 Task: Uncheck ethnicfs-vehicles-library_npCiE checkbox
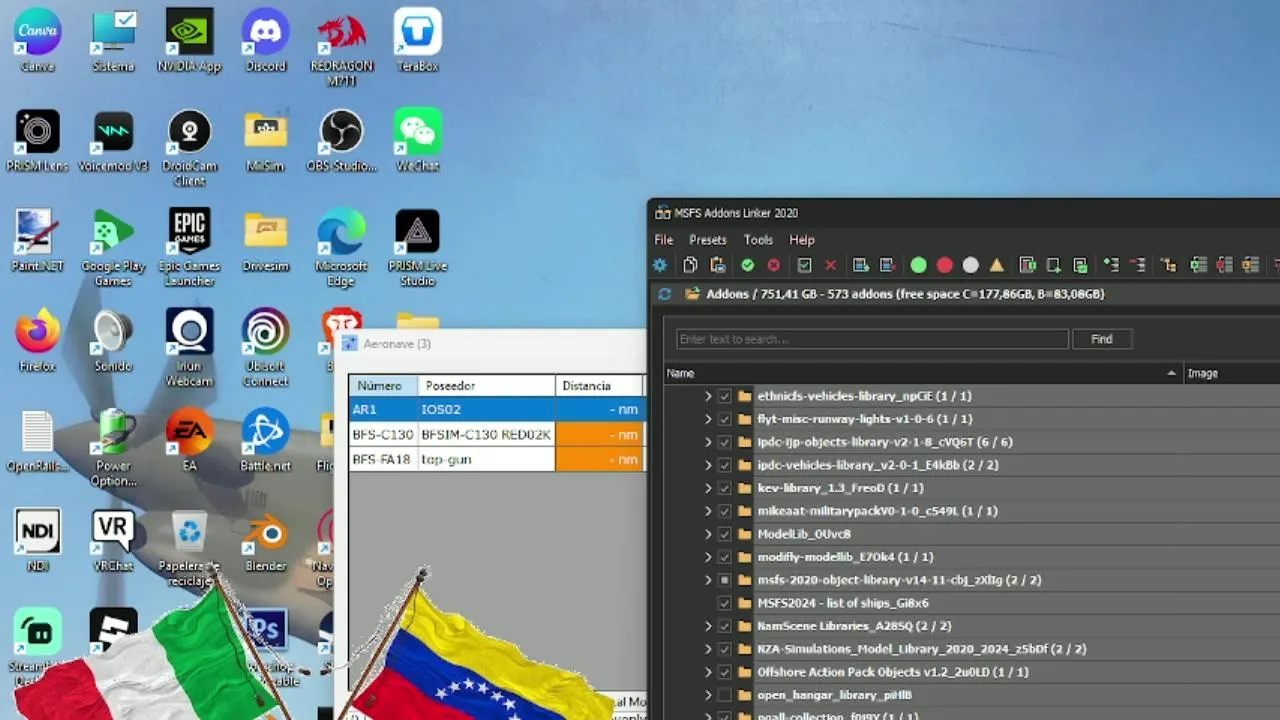click(x=724, y=396)
